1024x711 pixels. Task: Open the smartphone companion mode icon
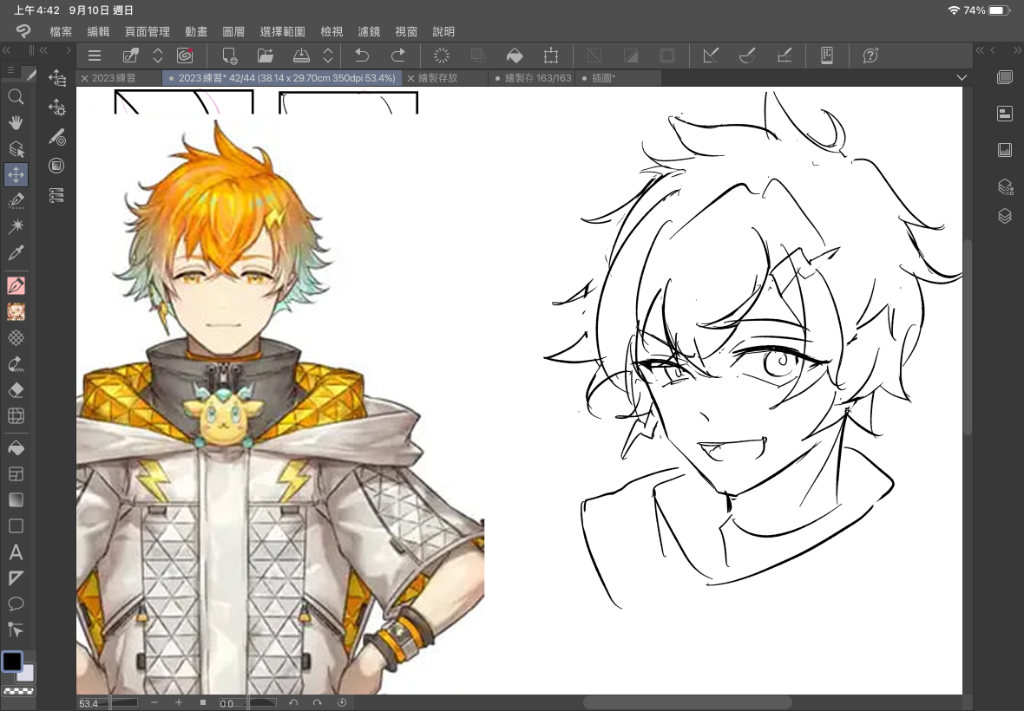coord(827,55)
